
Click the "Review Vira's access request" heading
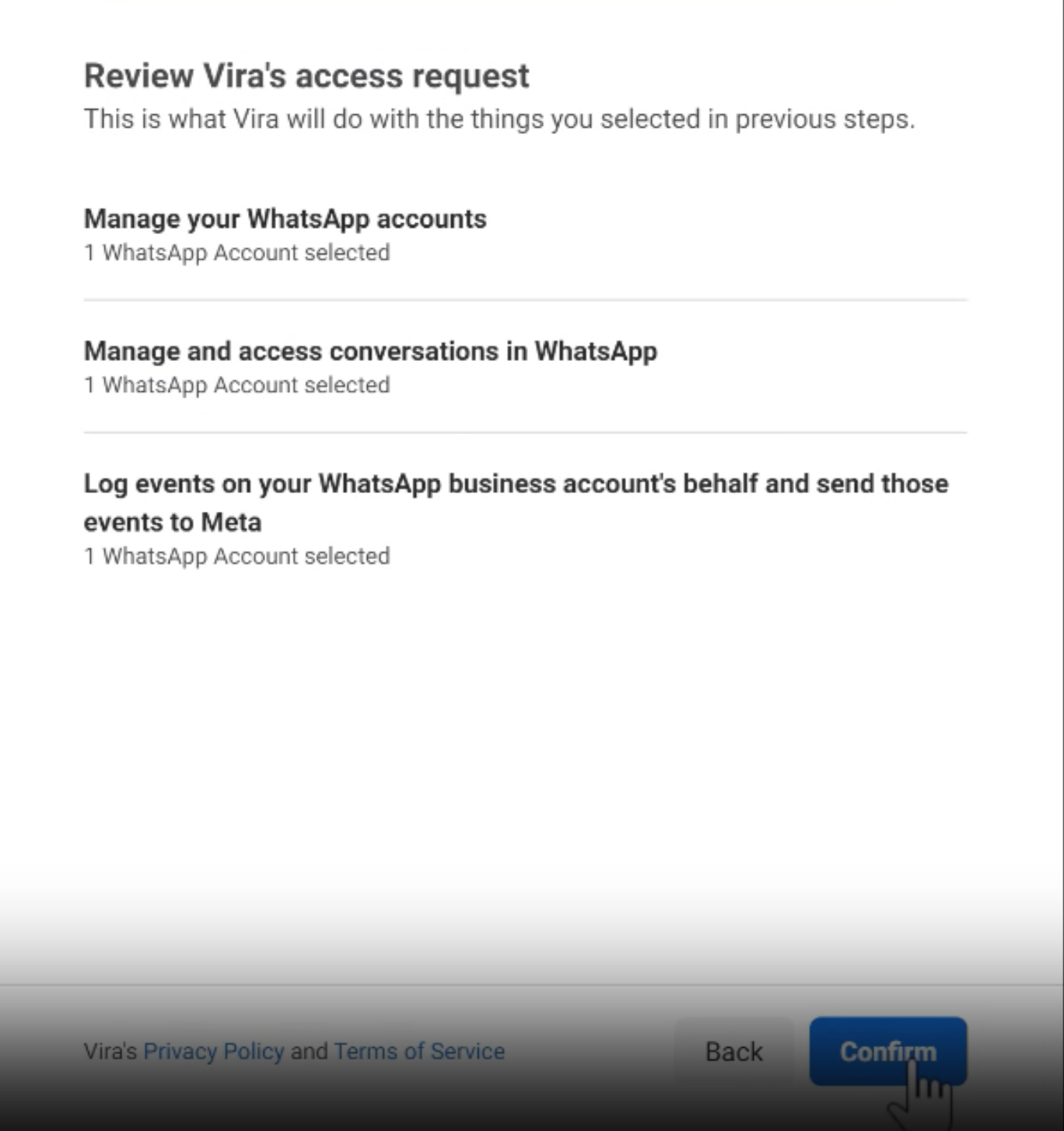306,76
